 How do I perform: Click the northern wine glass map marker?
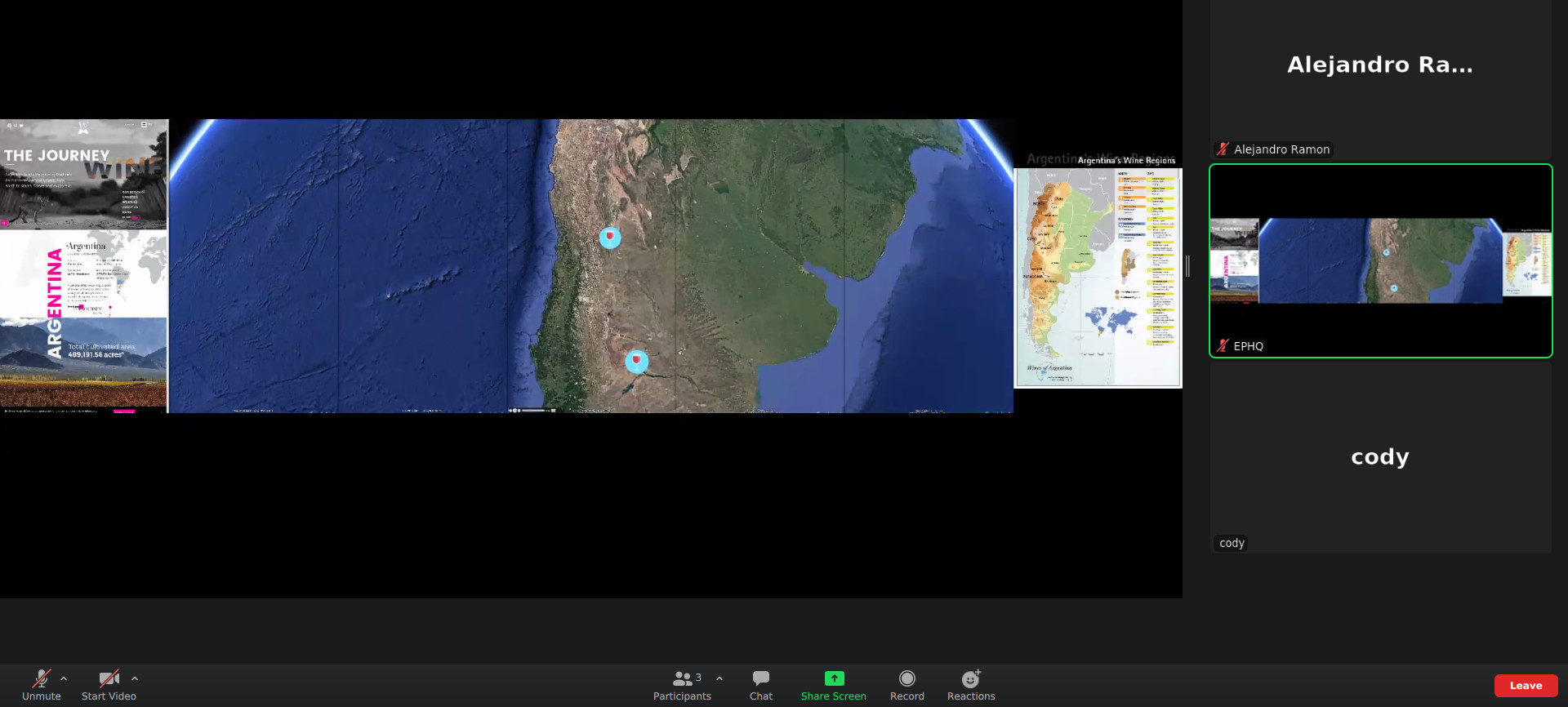tap(610, 238)
